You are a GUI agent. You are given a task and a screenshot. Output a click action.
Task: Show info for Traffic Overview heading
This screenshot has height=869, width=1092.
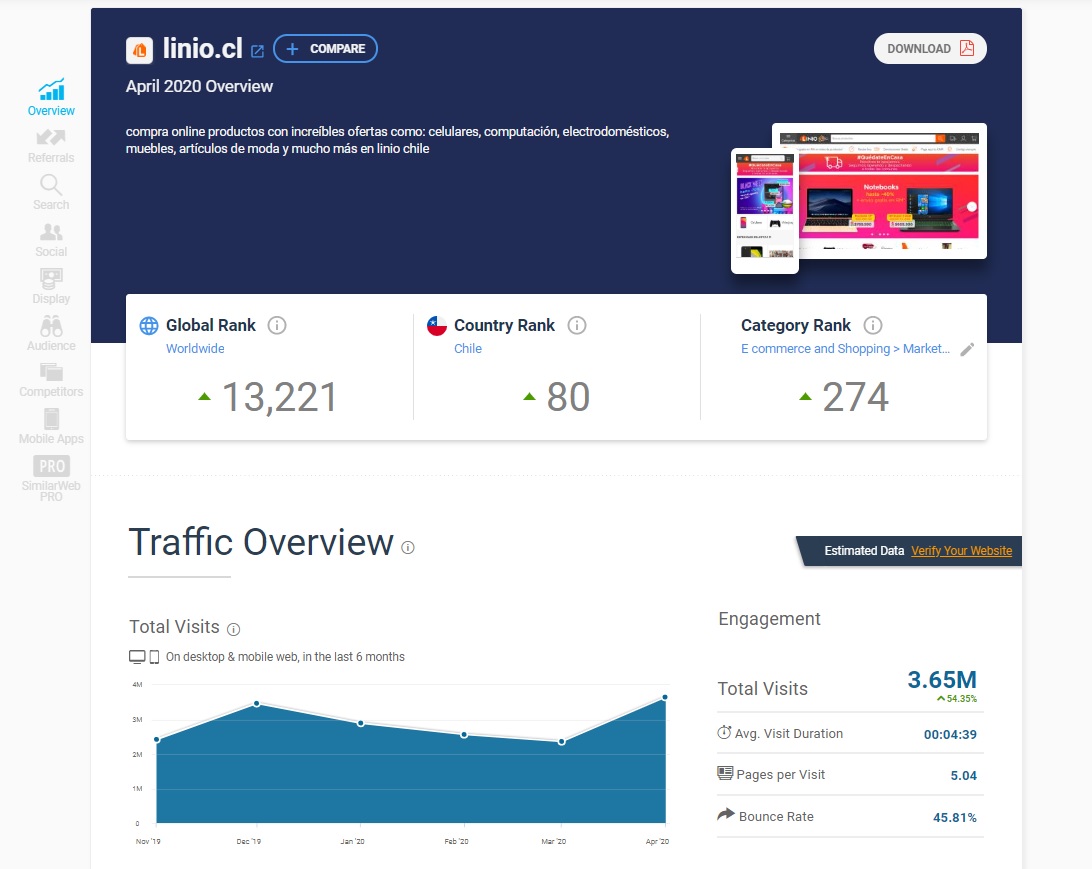tap(408, 548)
